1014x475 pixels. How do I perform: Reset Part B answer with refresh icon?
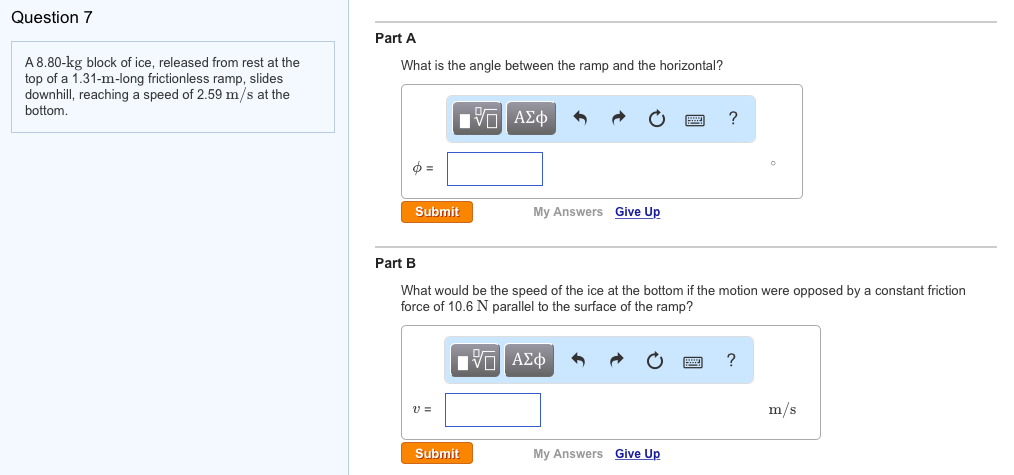(x=655, y=360)
